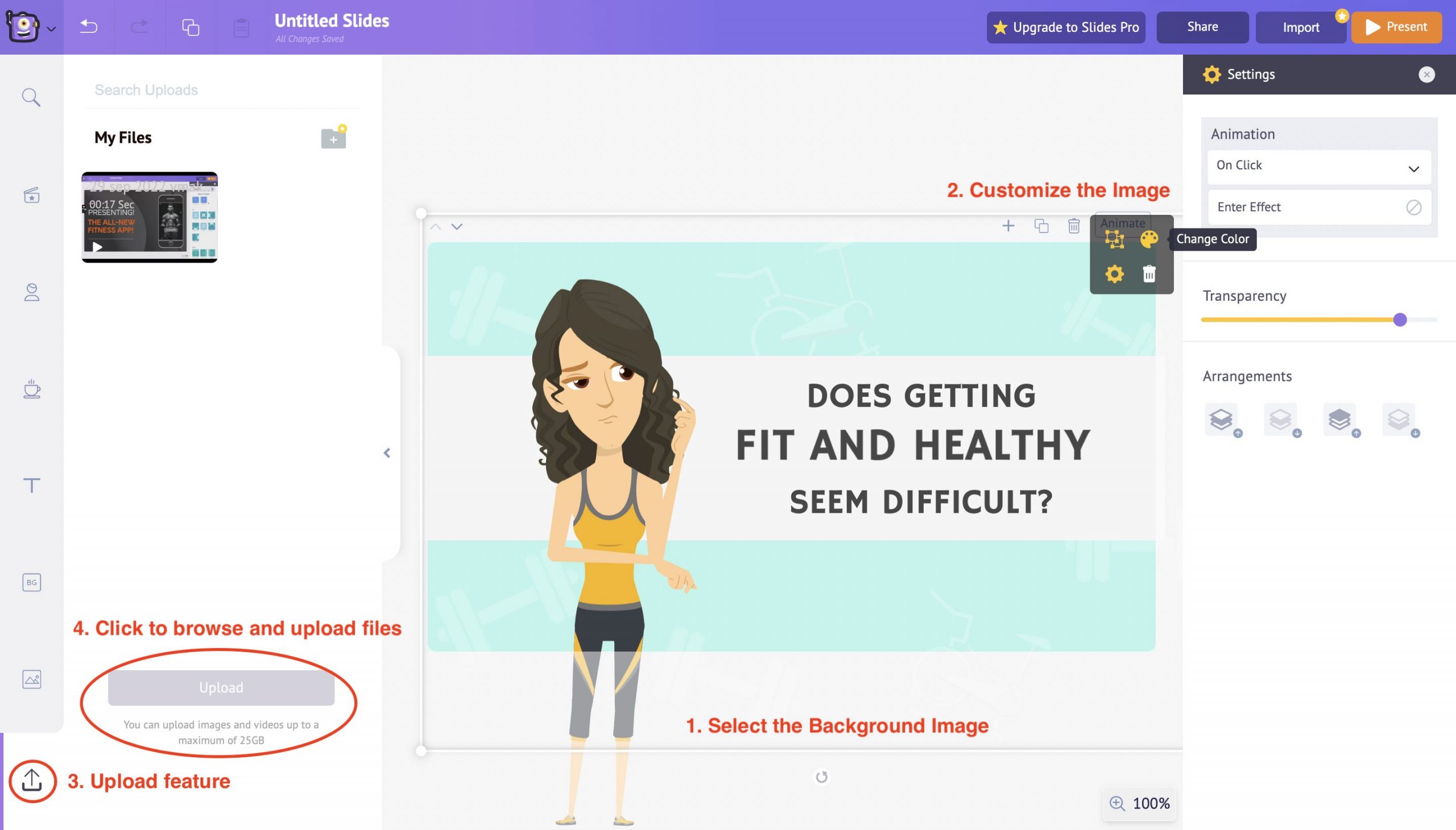Click the move/transform grid icon
Image resolution: width=1456 pixels, height=830 pixels.
[x=1115, y=240]
